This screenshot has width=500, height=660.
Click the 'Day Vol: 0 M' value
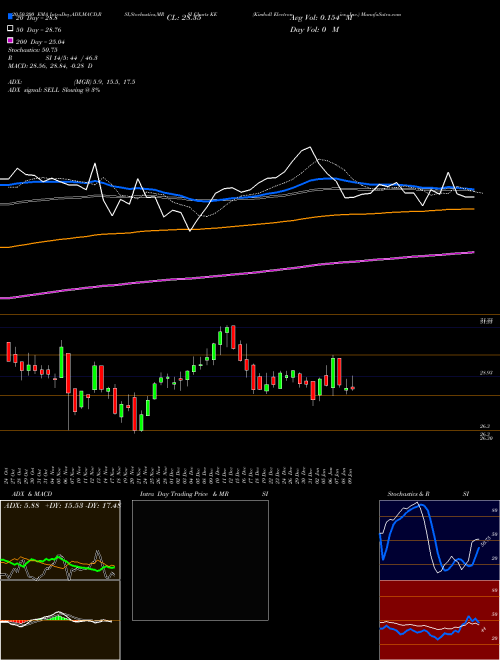(x=315, y=30)
